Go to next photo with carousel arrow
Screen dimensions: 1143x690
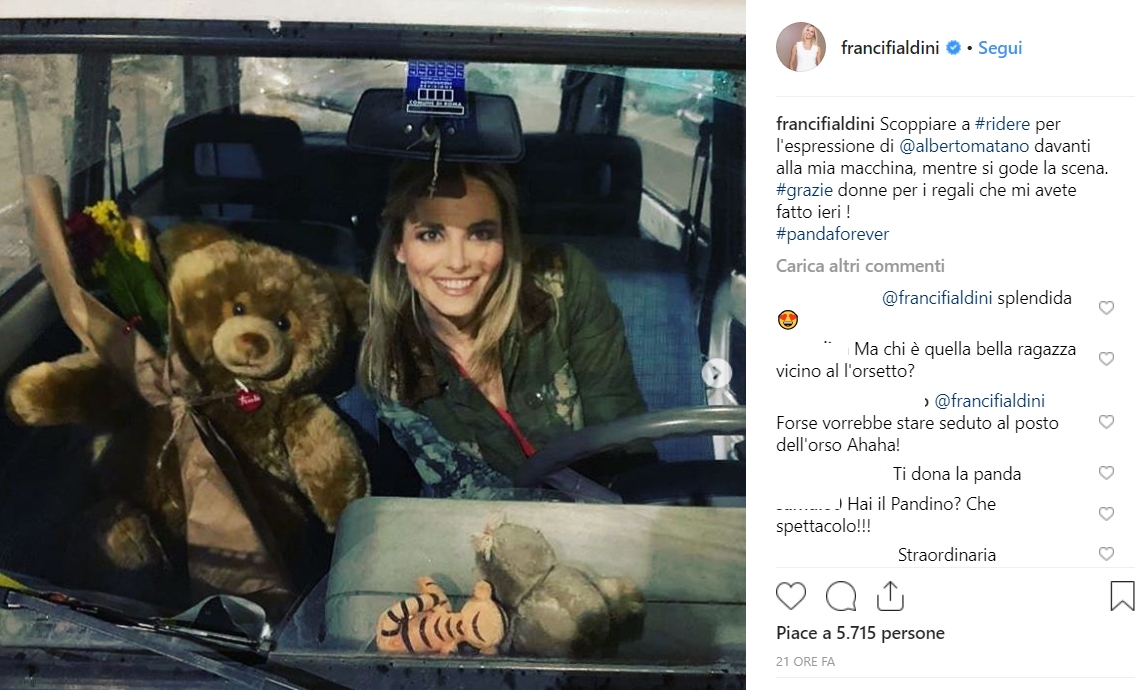[x=716, y=374]
